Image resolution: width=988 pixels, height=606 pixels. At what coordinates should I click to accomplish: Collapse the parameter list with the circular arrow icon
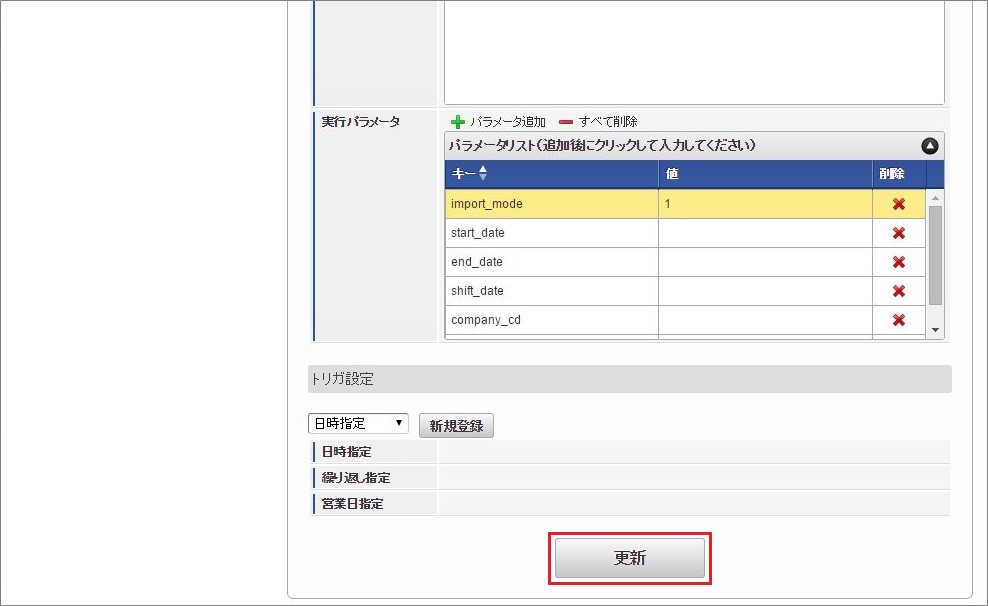click(x=929, y=145)
